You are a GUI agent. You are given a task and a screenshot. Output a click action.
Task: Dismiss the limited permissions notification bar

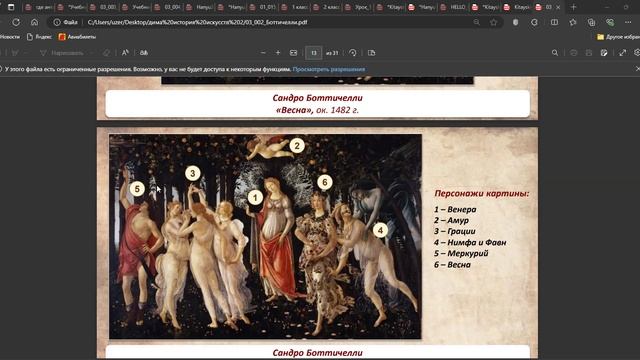(637, 69)
